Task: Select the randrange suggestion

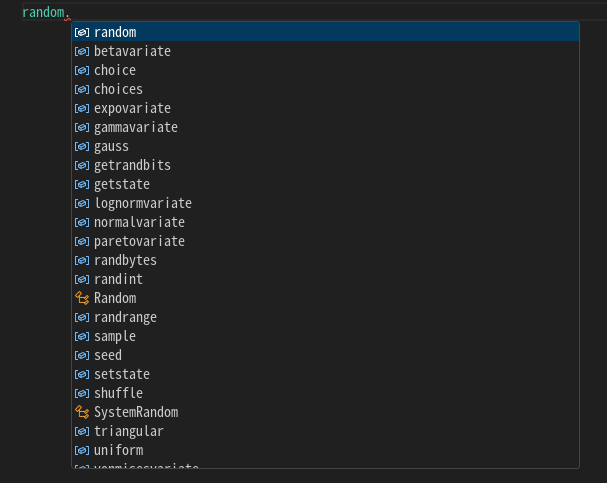Action: (x=125, y=317)
